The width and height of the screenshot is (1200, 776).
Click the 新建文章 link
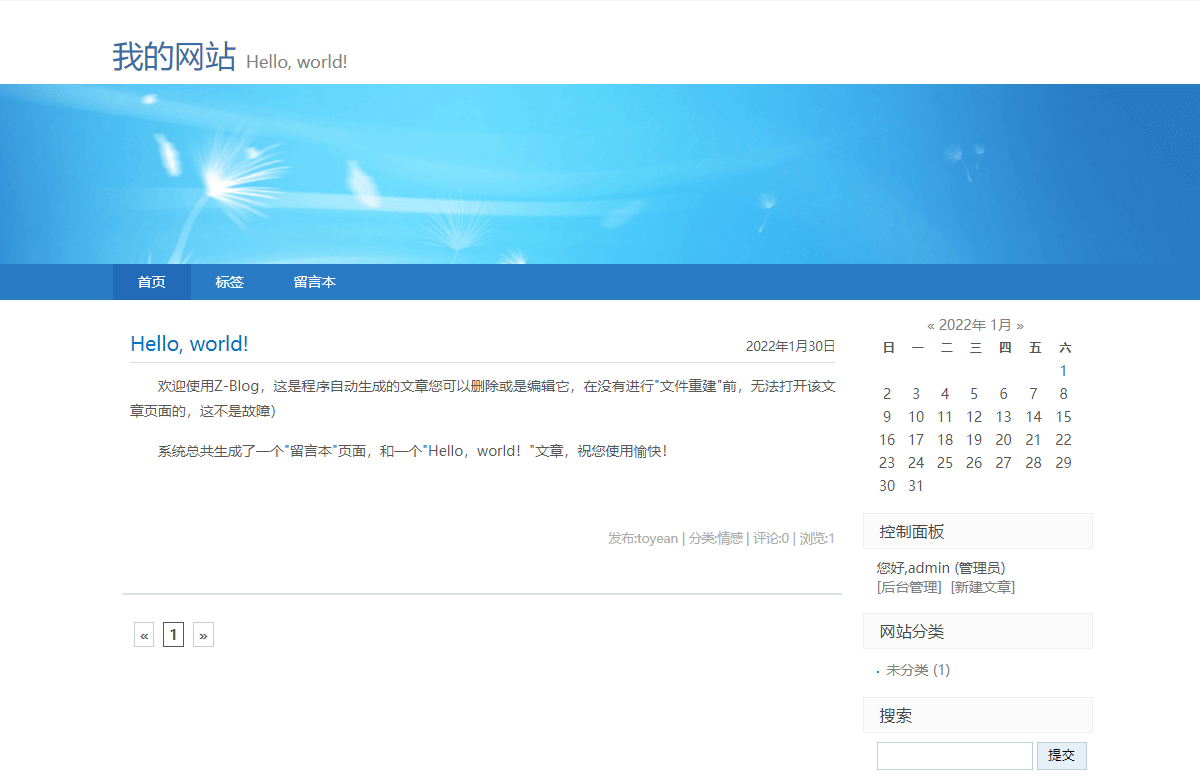point(983,587)
